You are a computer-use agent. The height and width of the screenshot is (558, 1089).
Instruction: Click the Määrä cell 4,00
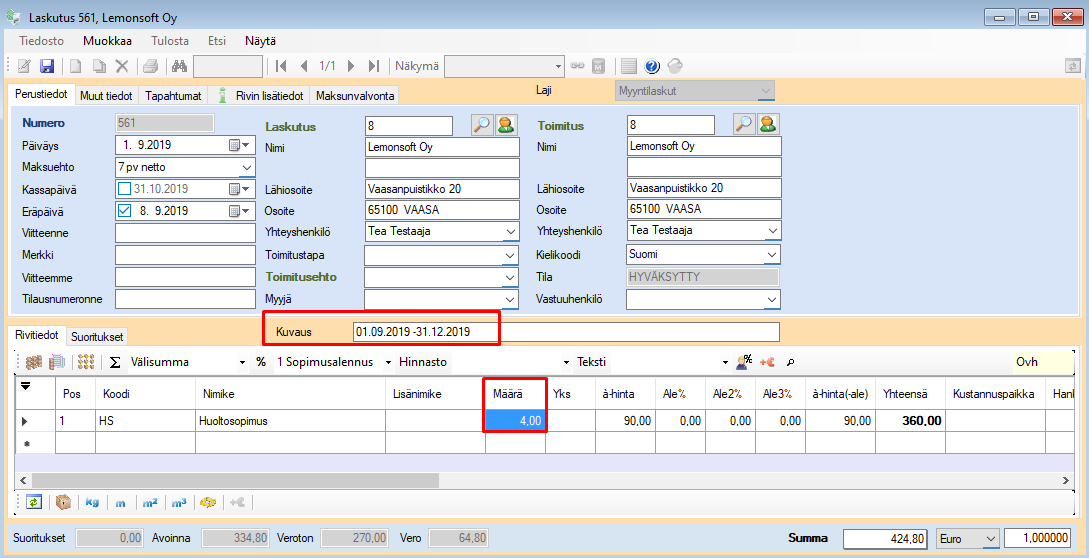click(x=514, y=420)
